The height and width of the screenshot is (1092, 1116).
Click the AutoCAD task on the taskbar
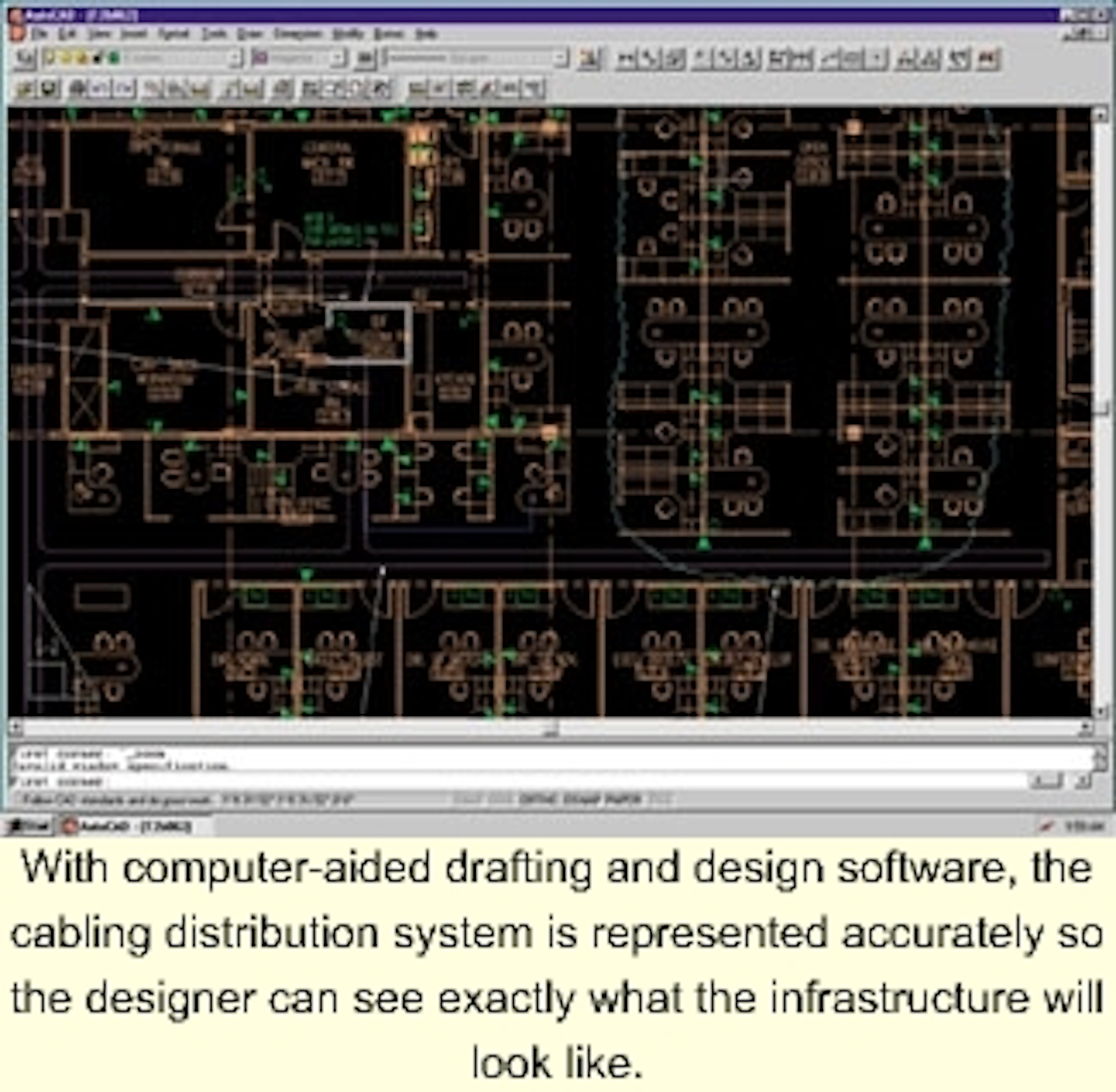click(124, 827)
